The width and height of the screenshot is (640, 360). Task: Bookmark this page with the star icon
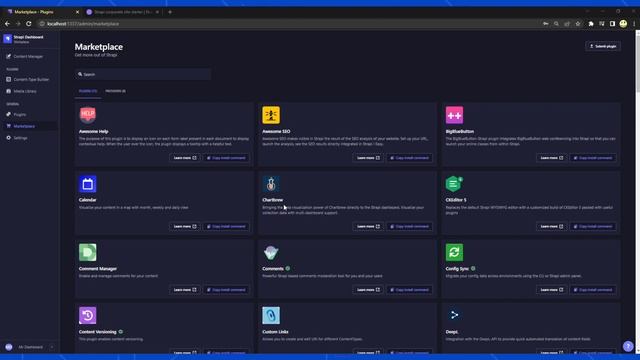click(578, 24)
